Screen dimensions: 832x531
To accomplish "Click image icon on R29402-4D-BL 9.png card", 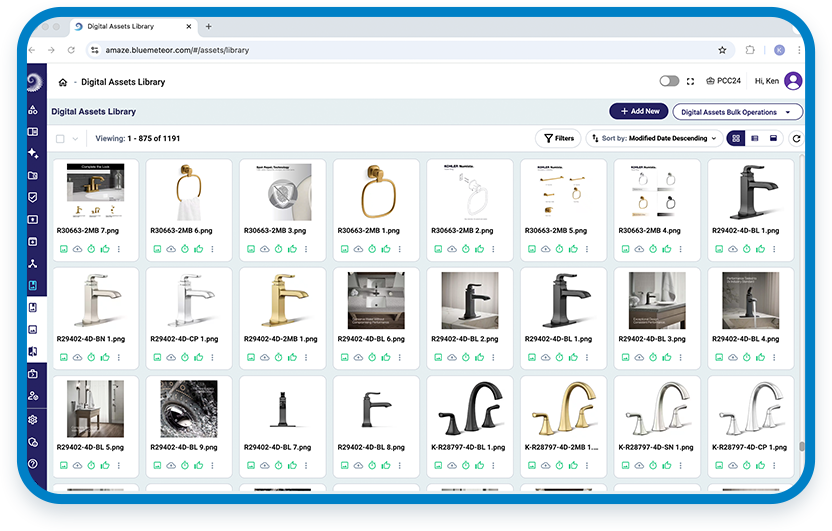I will (x=157, y=466).
